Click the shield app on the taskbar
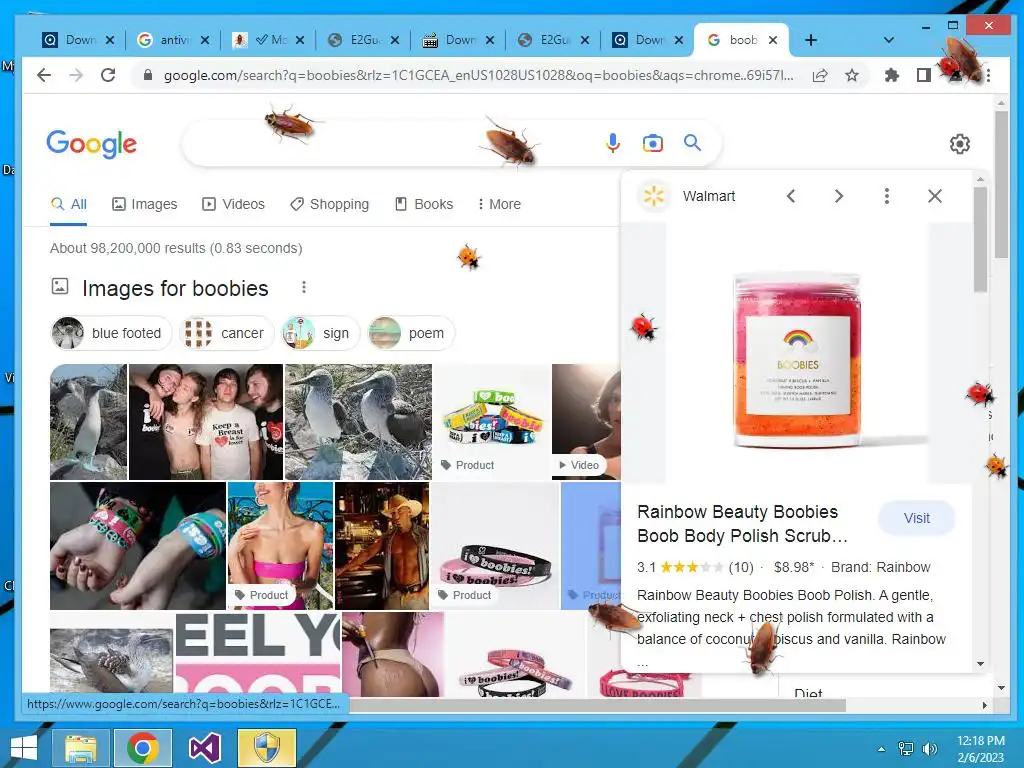1024x768 pixels. [x=266, y=748]
